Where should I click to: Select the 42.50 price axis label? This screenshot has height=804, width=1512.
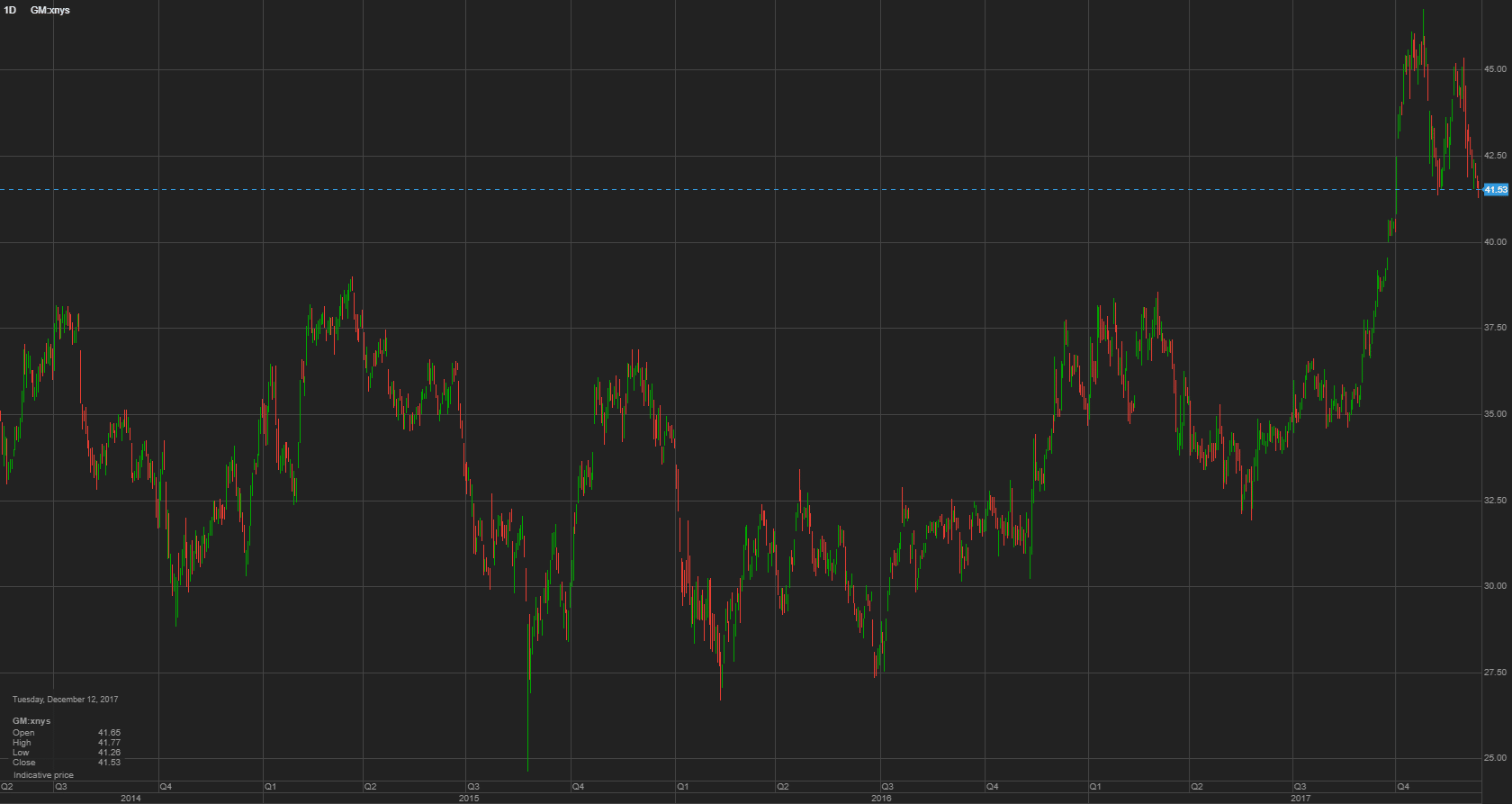click(x=1495, y=156)
